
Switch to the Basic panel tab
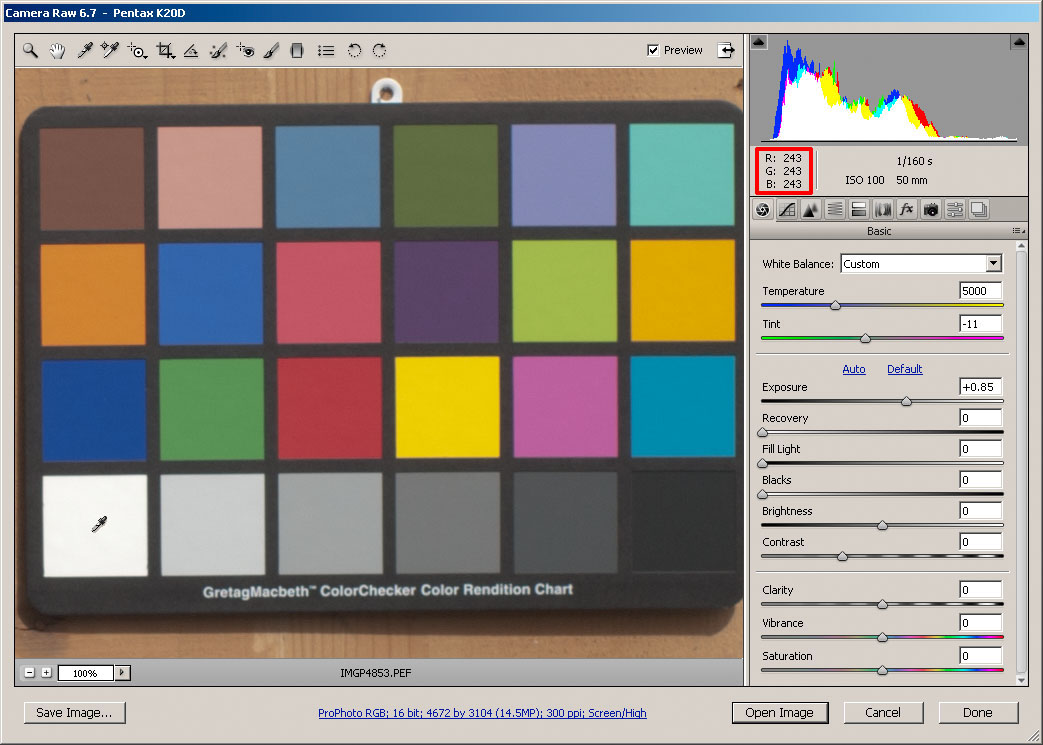763,210
